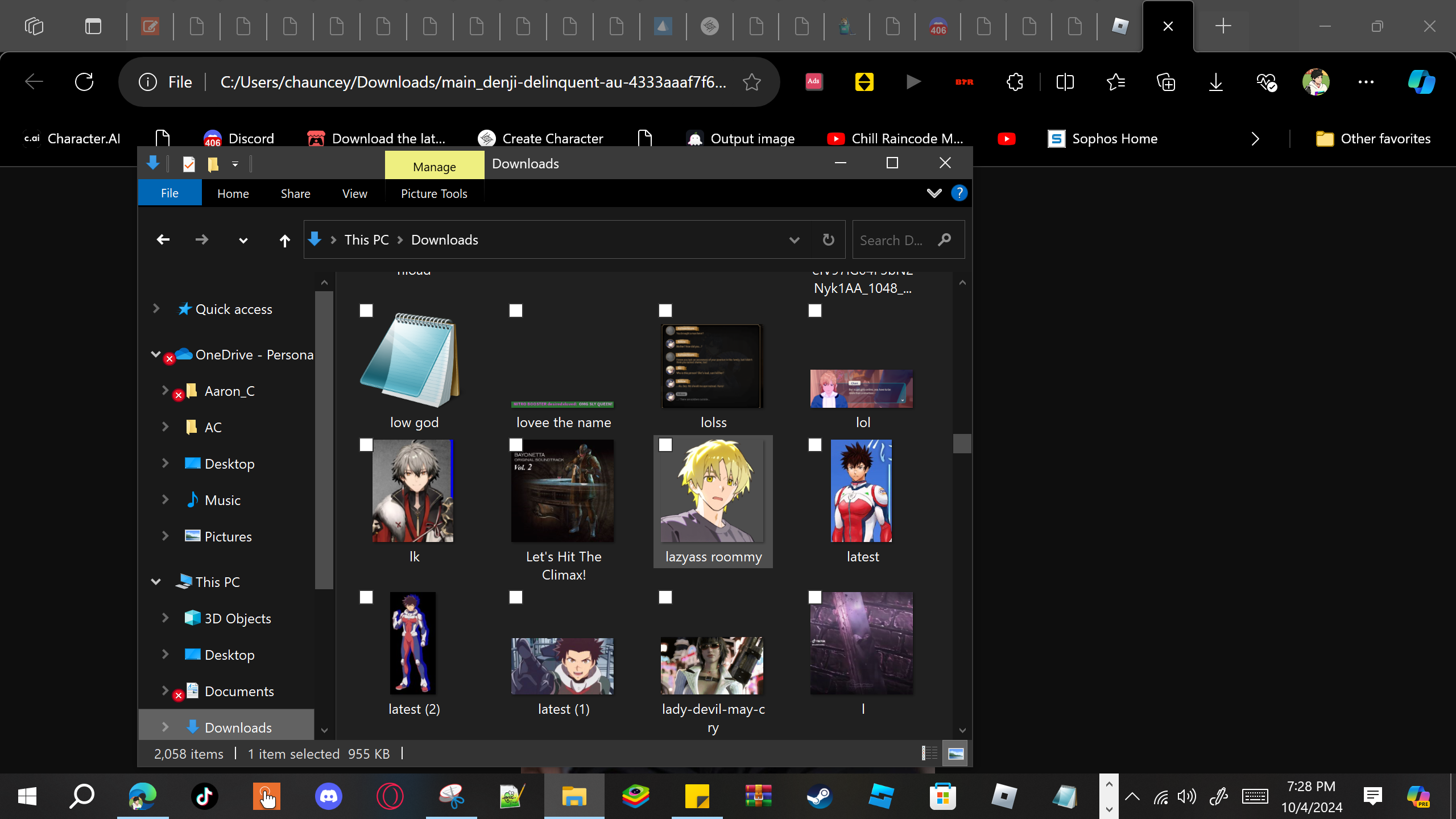
Task: Click the navigation pane scrollbar thumb
Action: [324, 440]
